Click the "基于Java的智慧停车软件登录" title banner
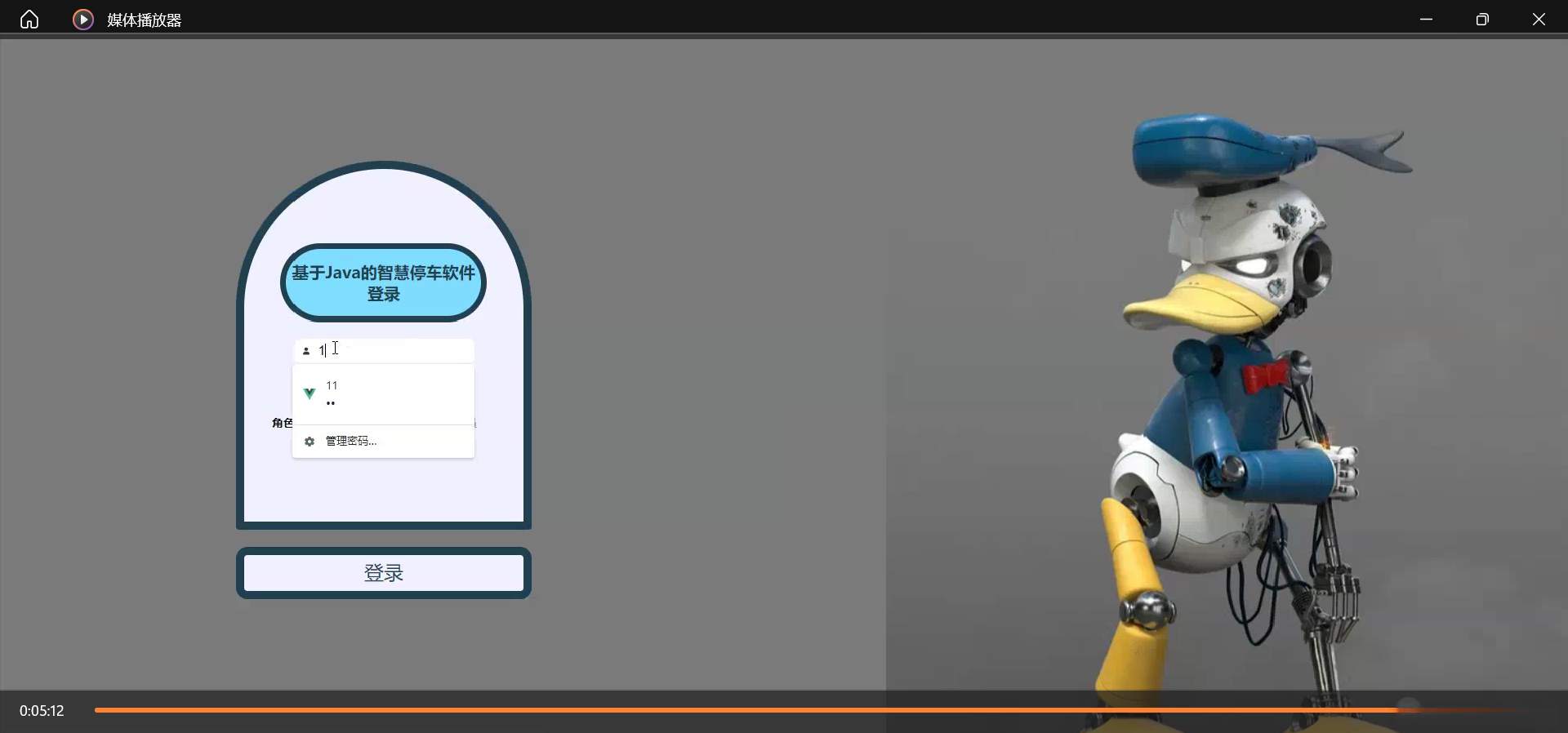Viewport: 1568px width, 733px height. tap(383, 283)
